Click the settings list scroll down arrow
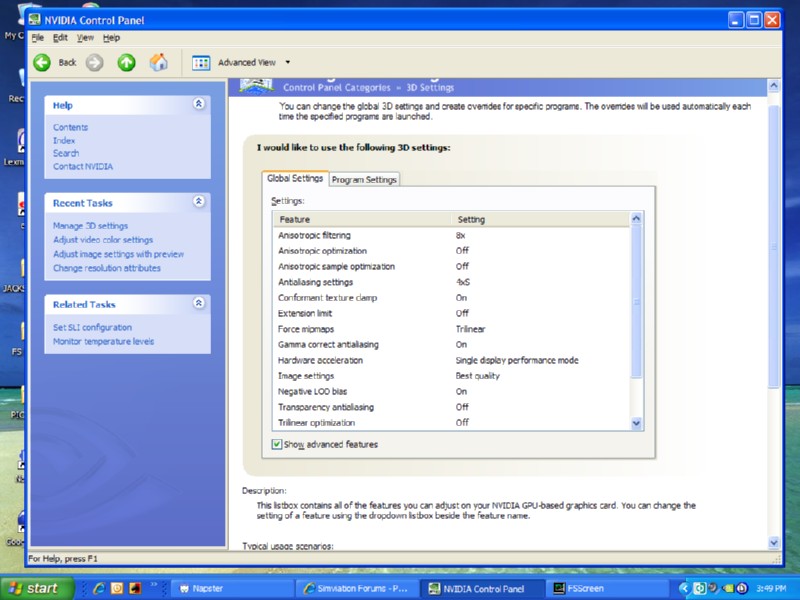The width and height of the screenshot is (800, 600). pyautogui.click(x=637, y=423)
